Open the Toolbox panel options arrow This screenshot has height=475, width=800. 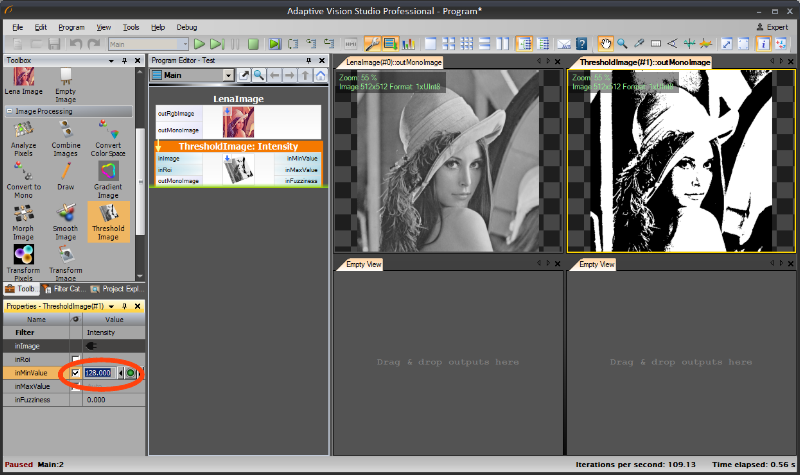click(x=111, y=61)
